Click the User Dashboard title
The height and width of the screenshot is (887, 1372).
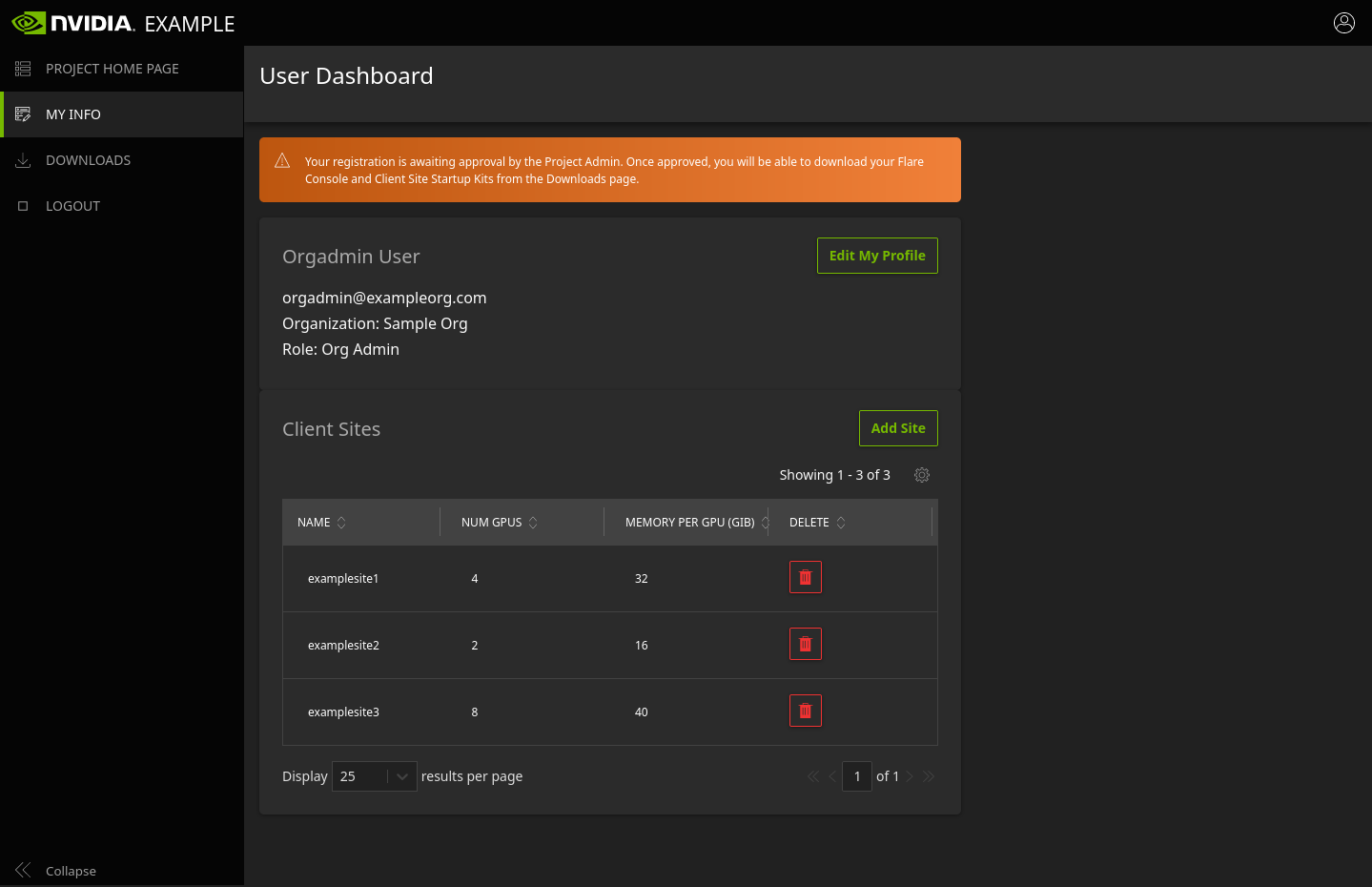tap(346, 76)
